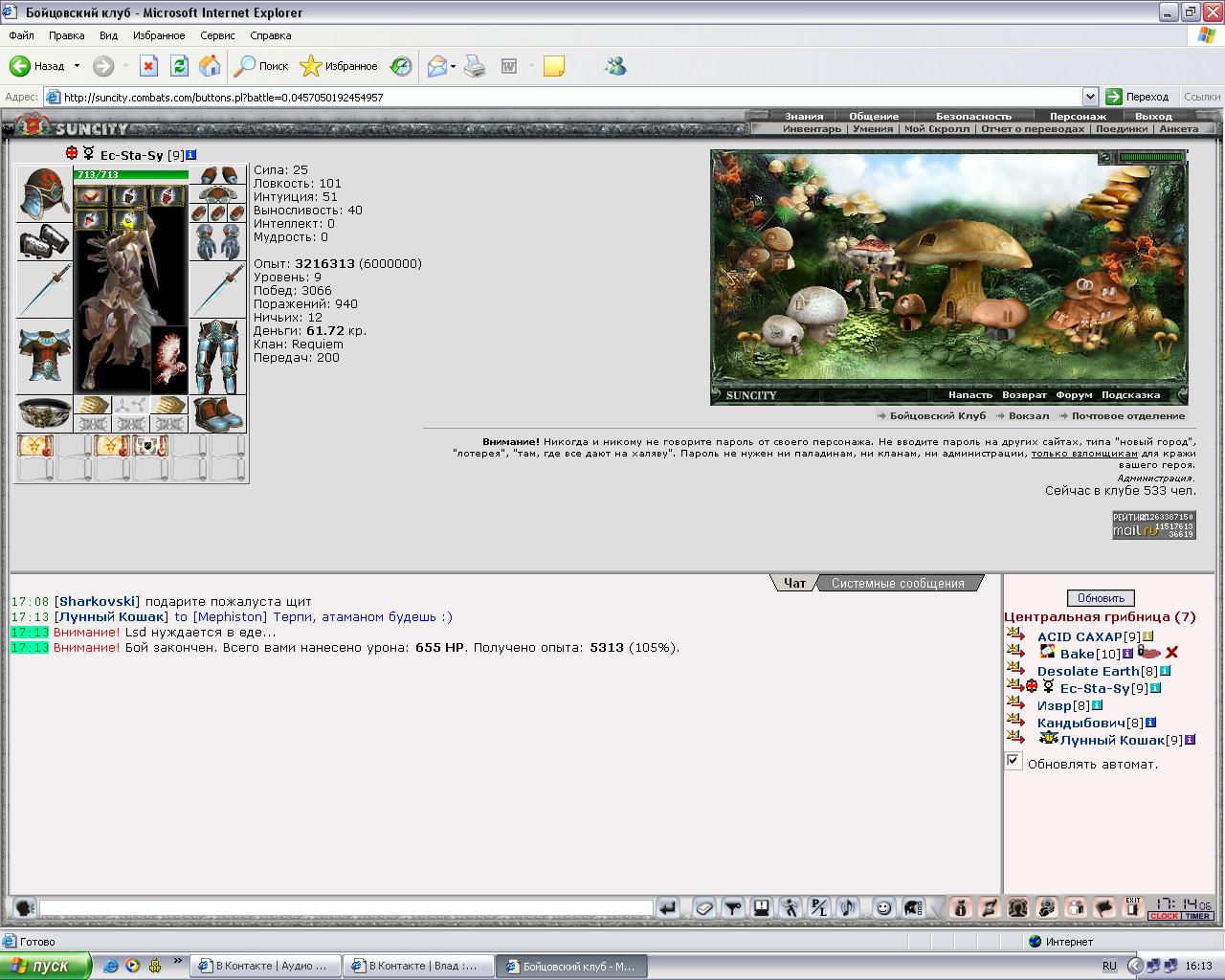Click the green HP bar 713/713
Viewport: 1225px width, 980px height.
tap(131, 174)
